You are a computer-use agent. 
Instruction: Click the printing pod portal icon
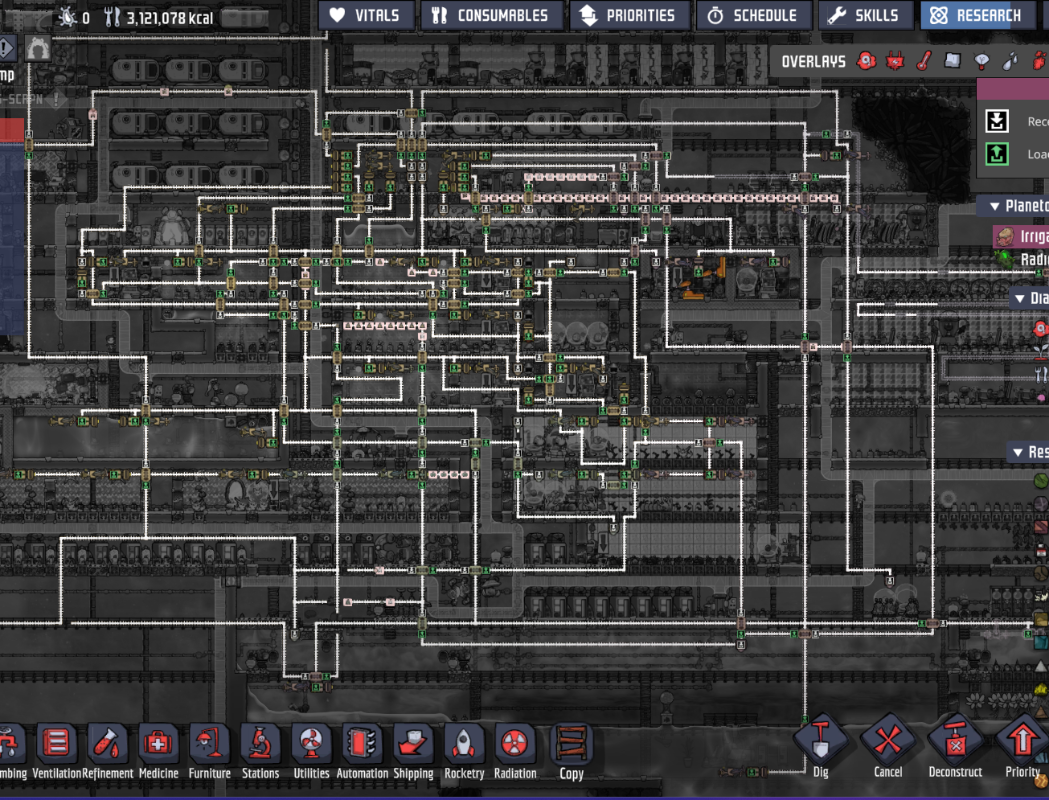click(x=37, y=47)
